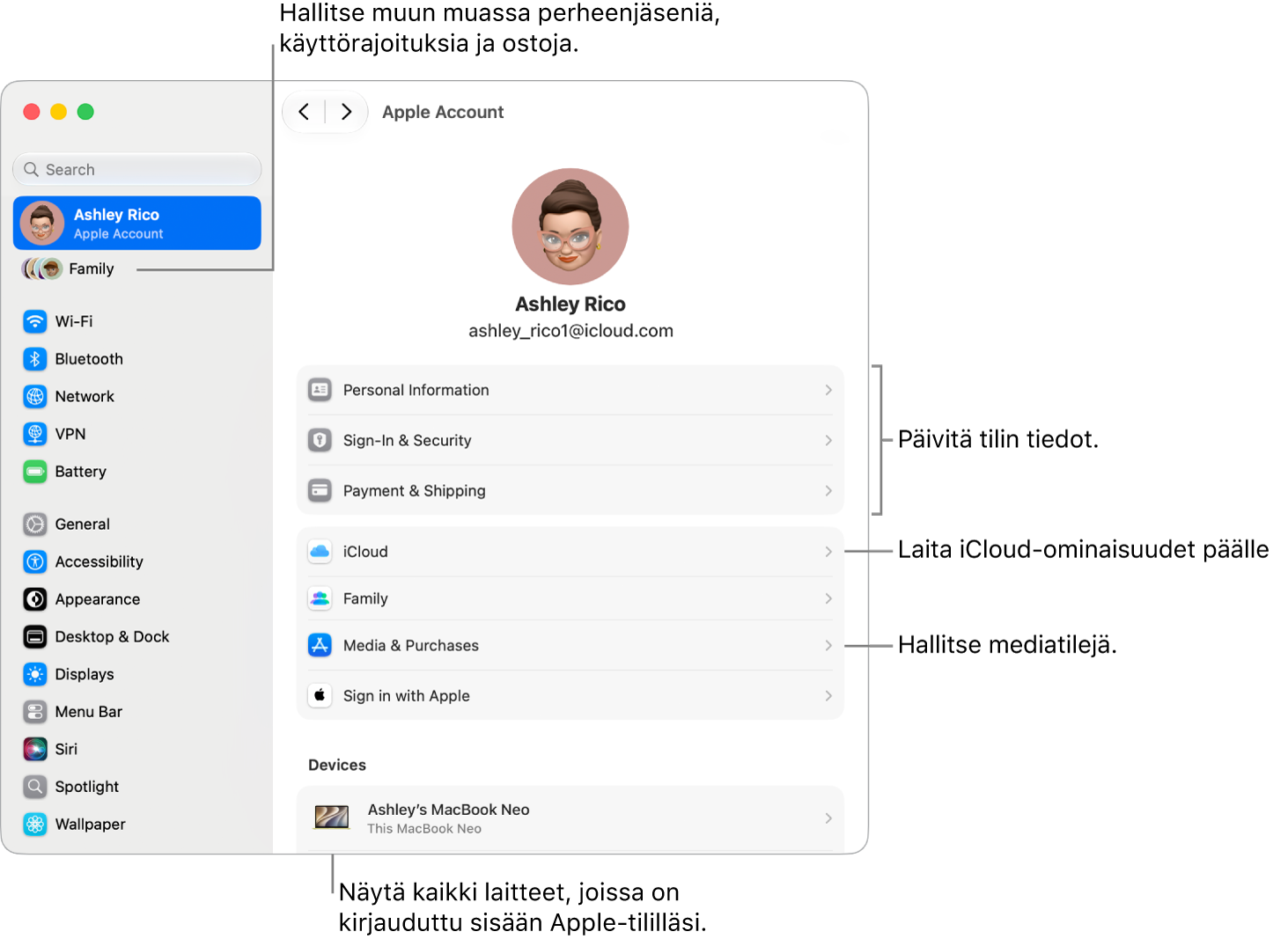This screenshot has height=939, width=1288.
Task: Click the Personal Information card icon
Action: [x=320, y=390]
